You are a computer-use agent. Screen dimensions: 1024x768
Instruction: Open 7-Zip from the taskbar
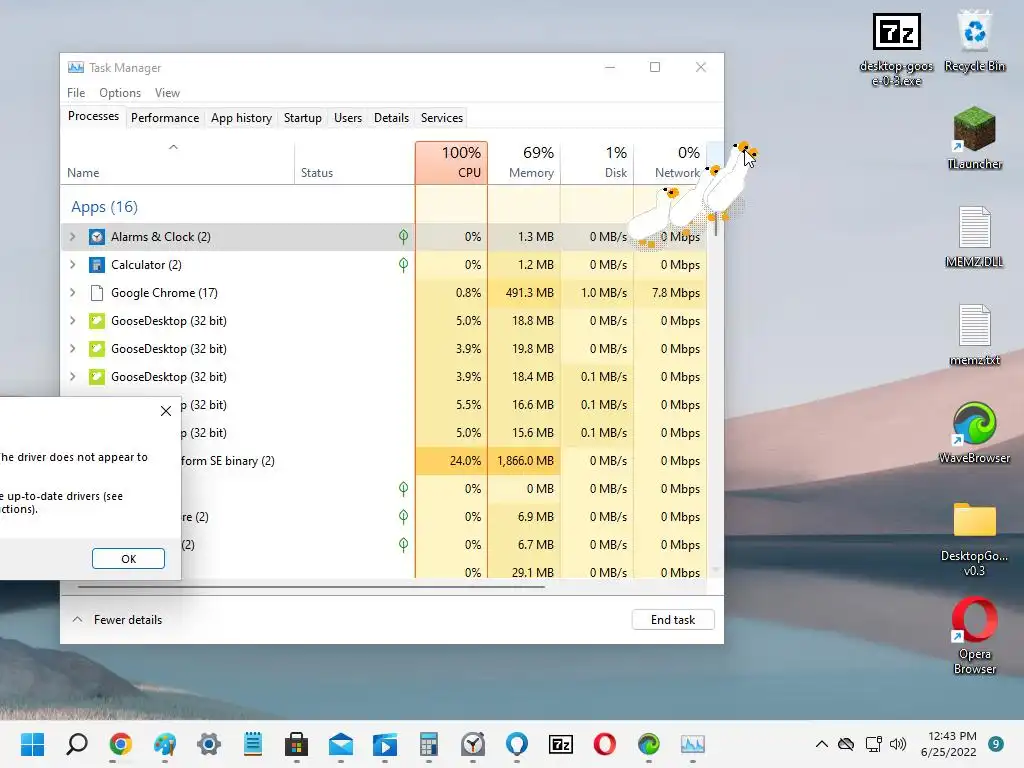pyautogui.click(x=561, y=744)
